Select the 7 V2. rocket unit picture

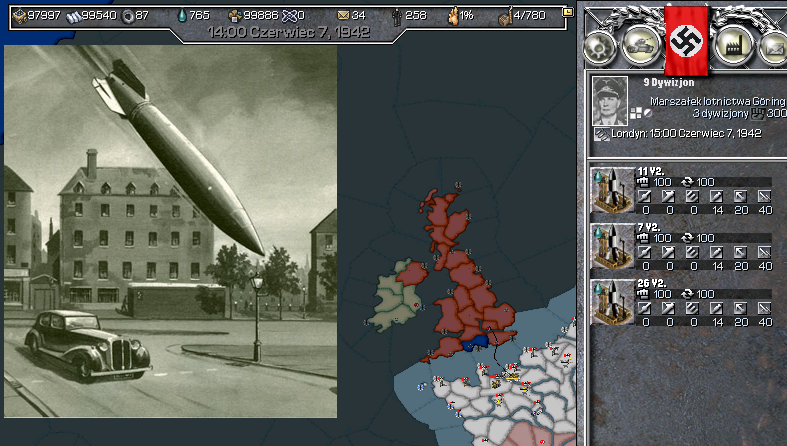click(613, 246)
